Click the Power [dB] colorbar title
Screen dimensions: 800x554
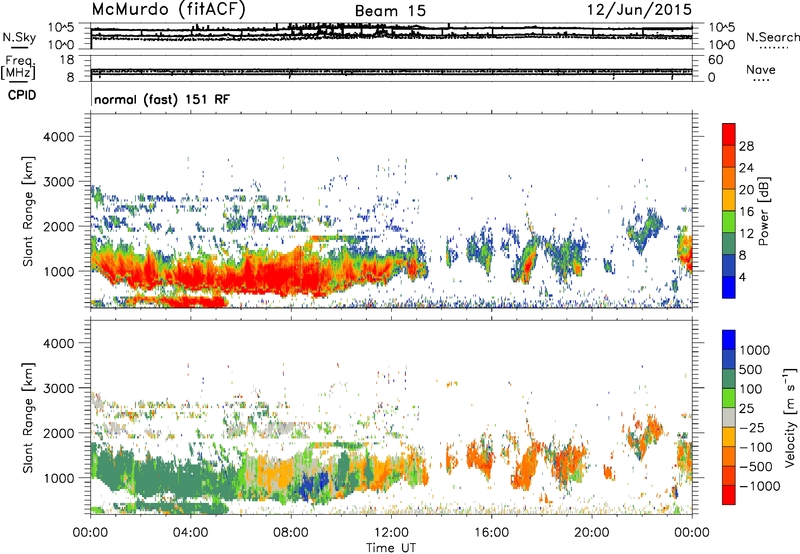(x=763, y=211)
